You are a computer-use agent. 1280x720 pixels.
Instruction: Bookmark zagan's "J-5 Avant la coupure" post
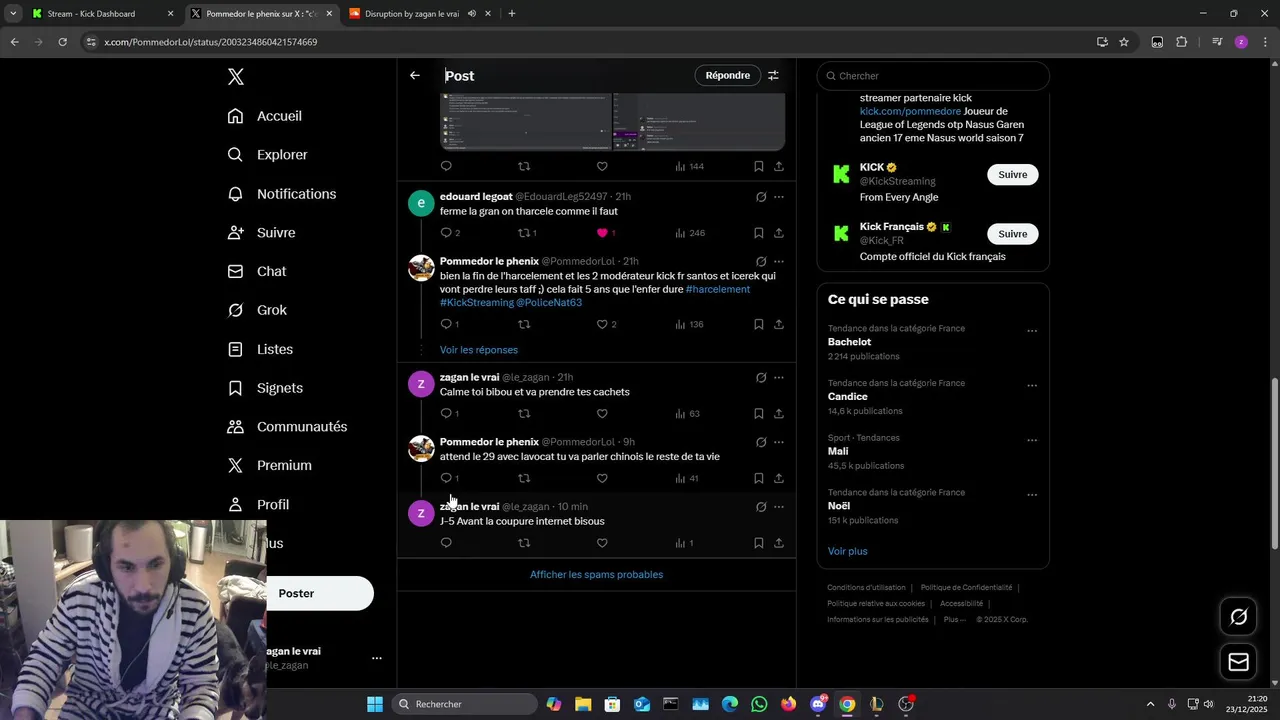coord(759,544)
